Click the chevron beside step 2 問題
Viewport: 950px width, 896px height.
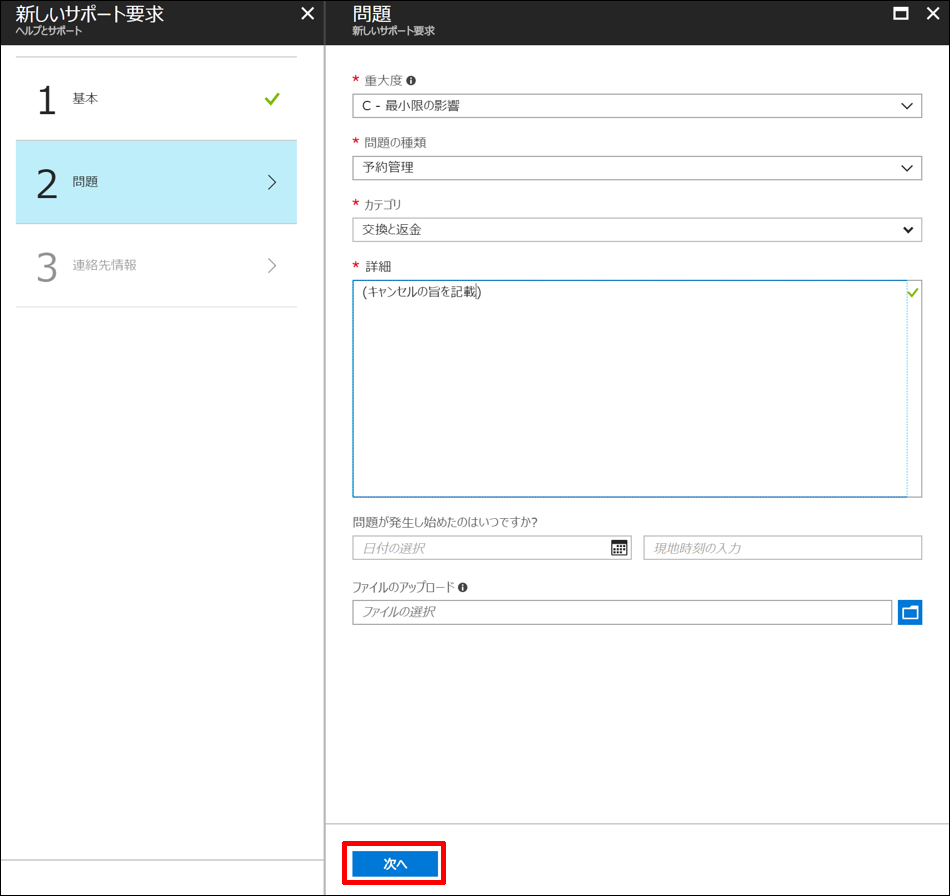272,182
